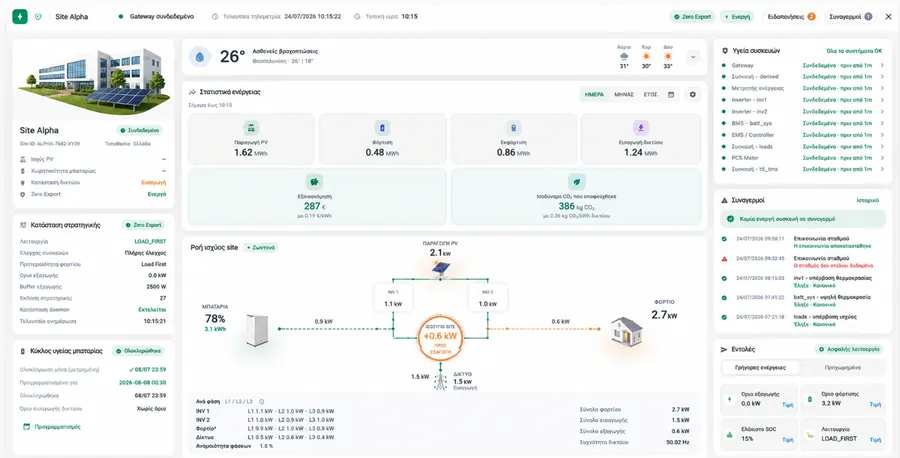Toggle the Ενεργή status pill in header
Image resolution: width=900 pixels, height=458 pixels.
coord(737,17)
